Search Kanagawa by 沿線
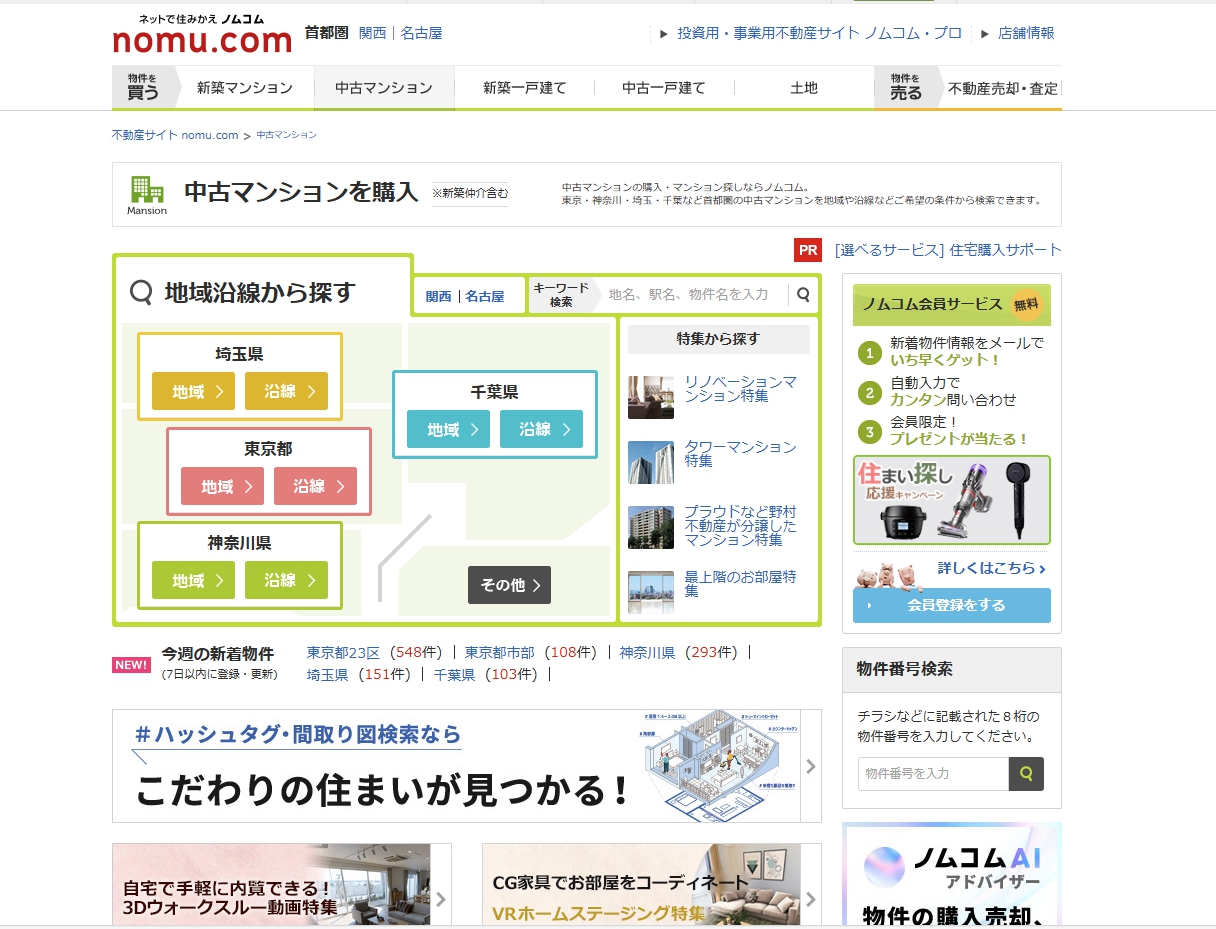Viewport: 1216px width, 929px height. [286, 580]
